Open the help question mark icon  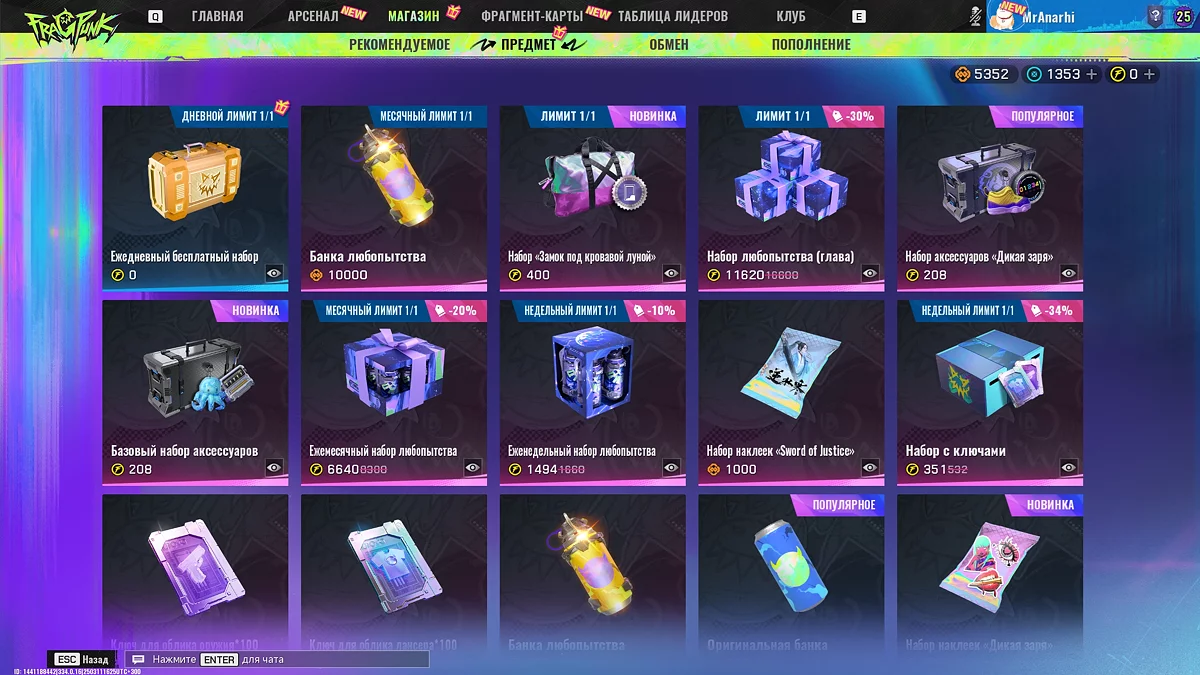1155,16
